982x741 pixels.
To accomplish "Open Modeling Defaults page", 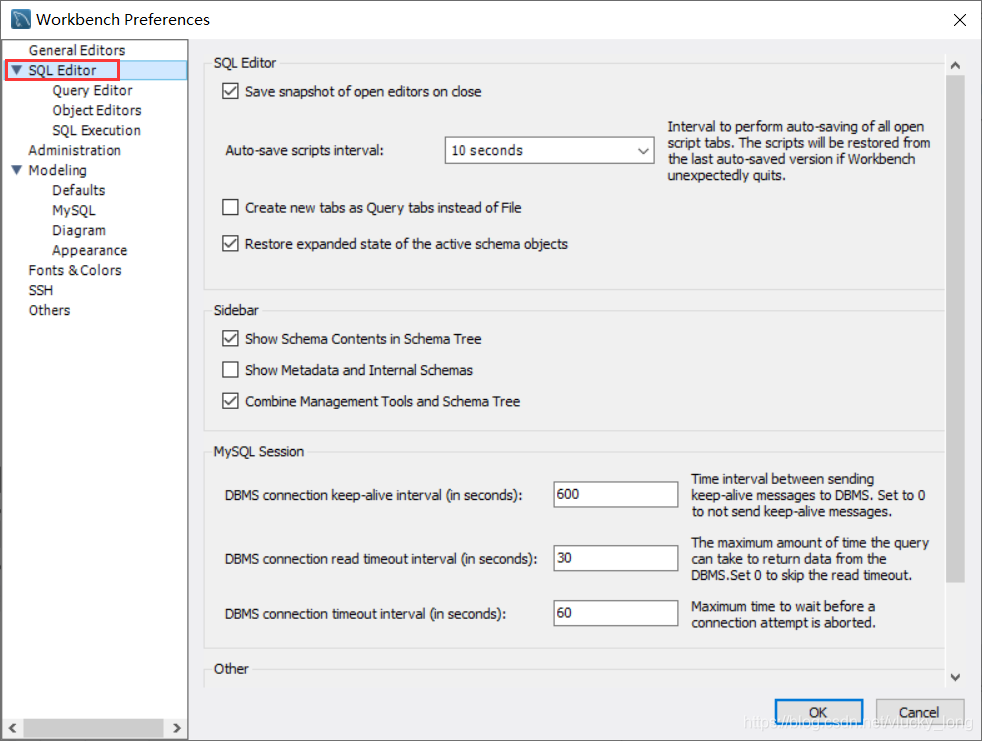I will coord(79,190).
